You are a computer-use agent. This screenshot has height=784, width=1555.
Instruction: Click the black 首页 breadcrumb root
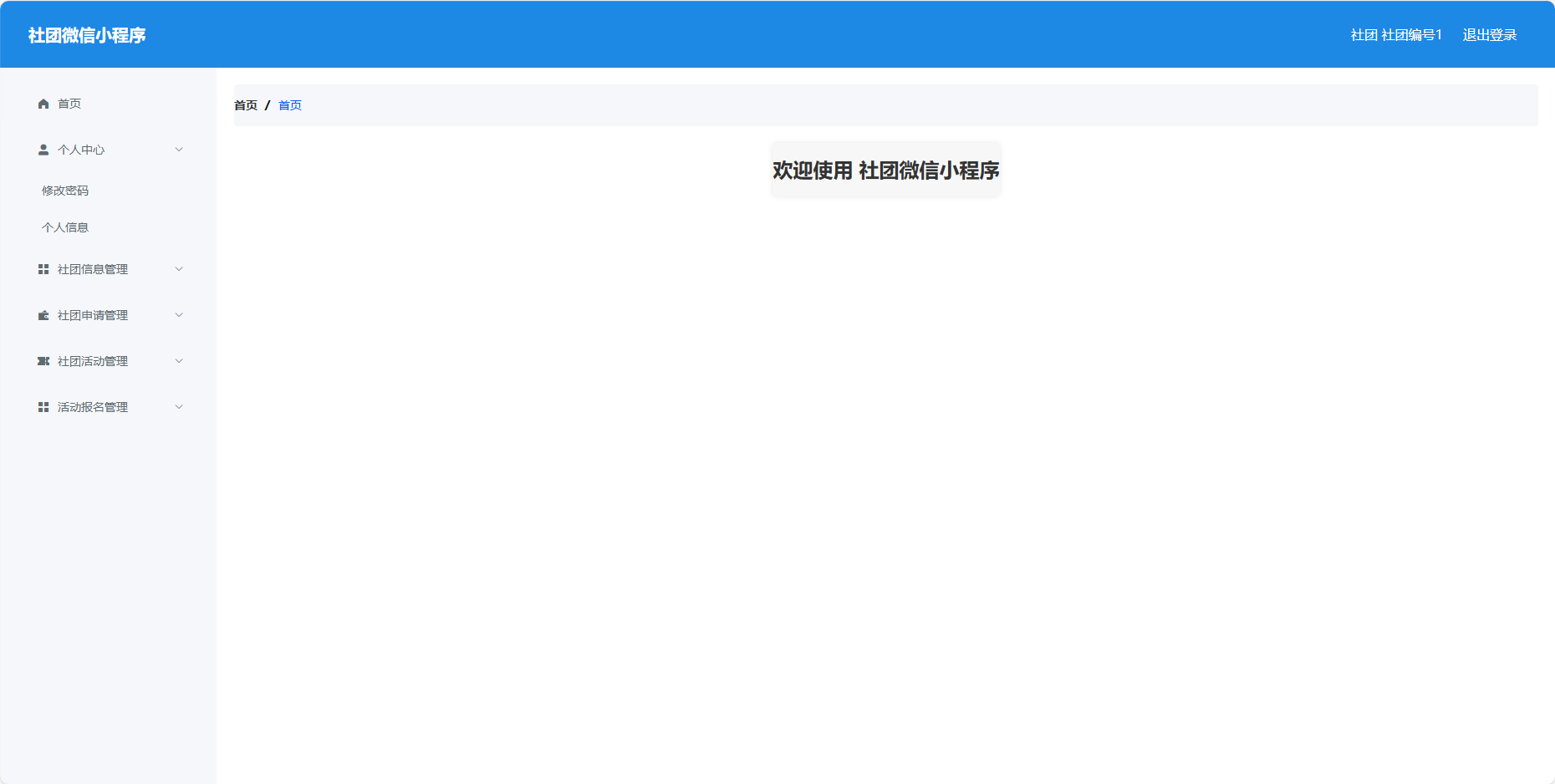click(246, 105)
